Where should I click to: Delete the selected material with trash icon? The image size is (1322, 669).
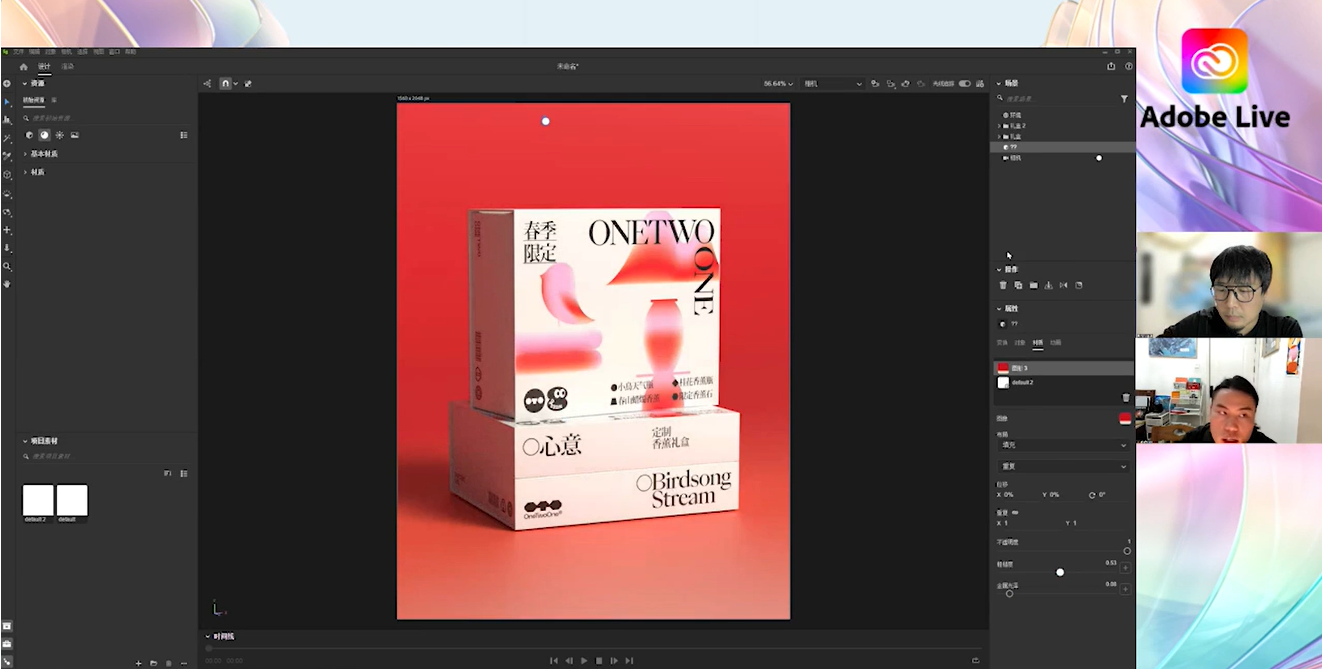(x=1126, y=398)
